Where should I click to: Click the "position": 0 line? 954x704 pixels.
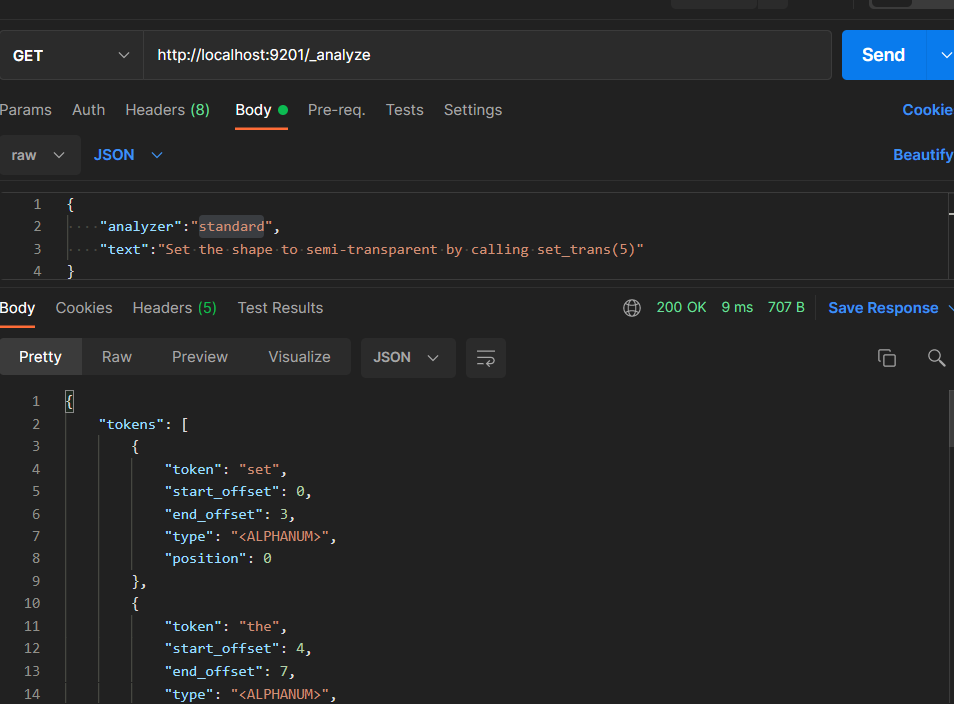218,559
